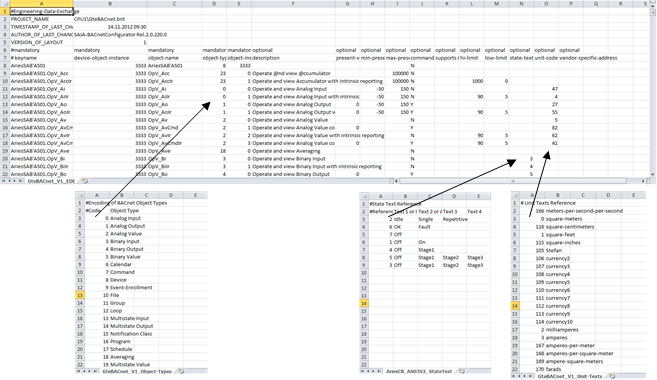Select the device-object-instance header cell
657x380 pixels.
pos(110,58)
